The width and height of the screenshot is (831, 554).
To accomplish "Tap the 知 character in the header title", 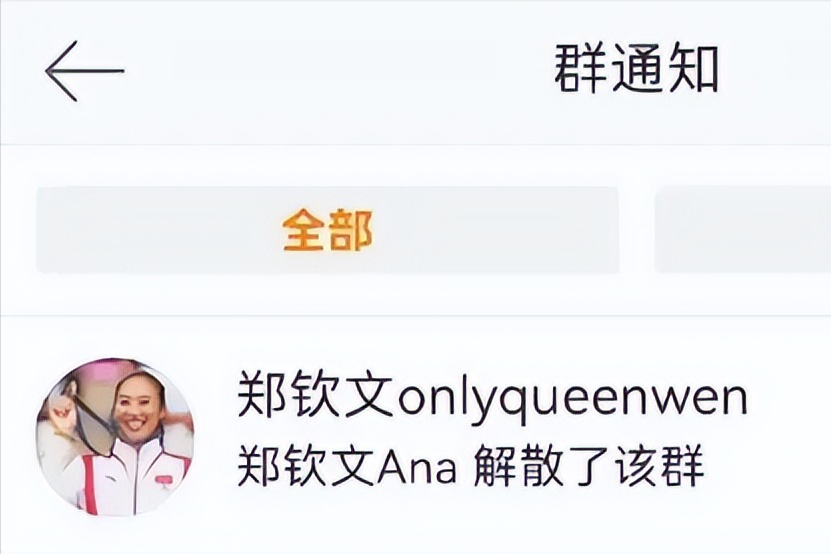I will (693, 69).
